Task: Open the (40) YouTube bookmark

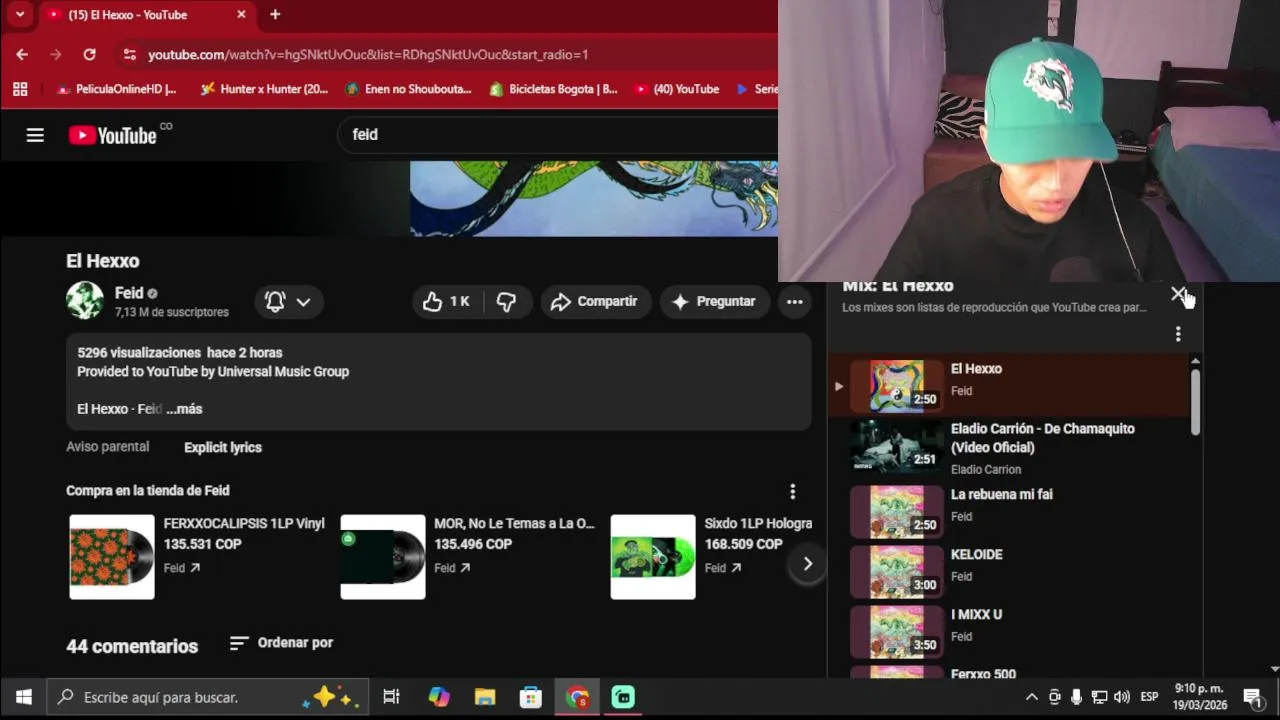Action: [676, 89]
